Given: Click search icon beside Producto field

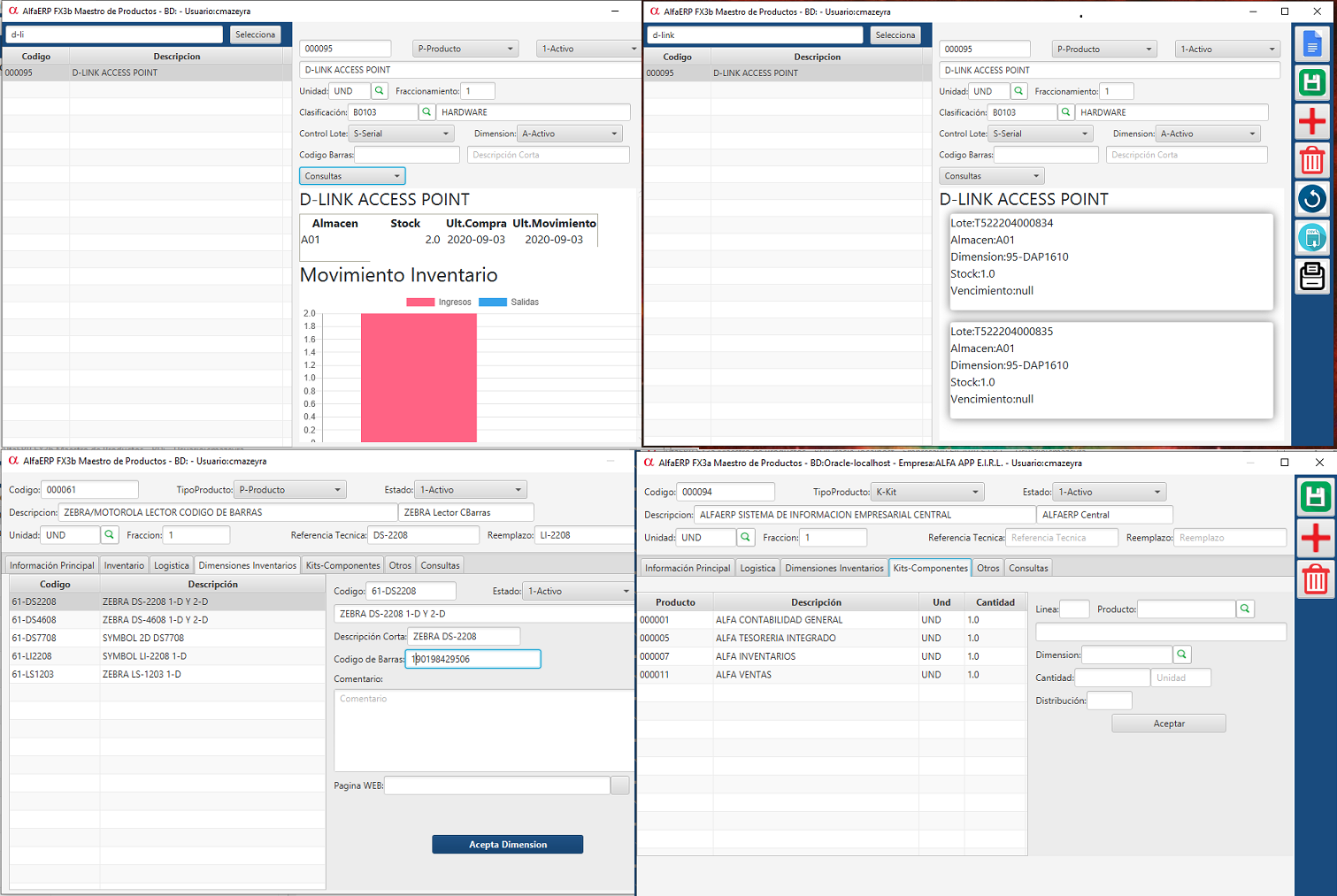Looking at the screenshot, I should (x=1245, y=609).
